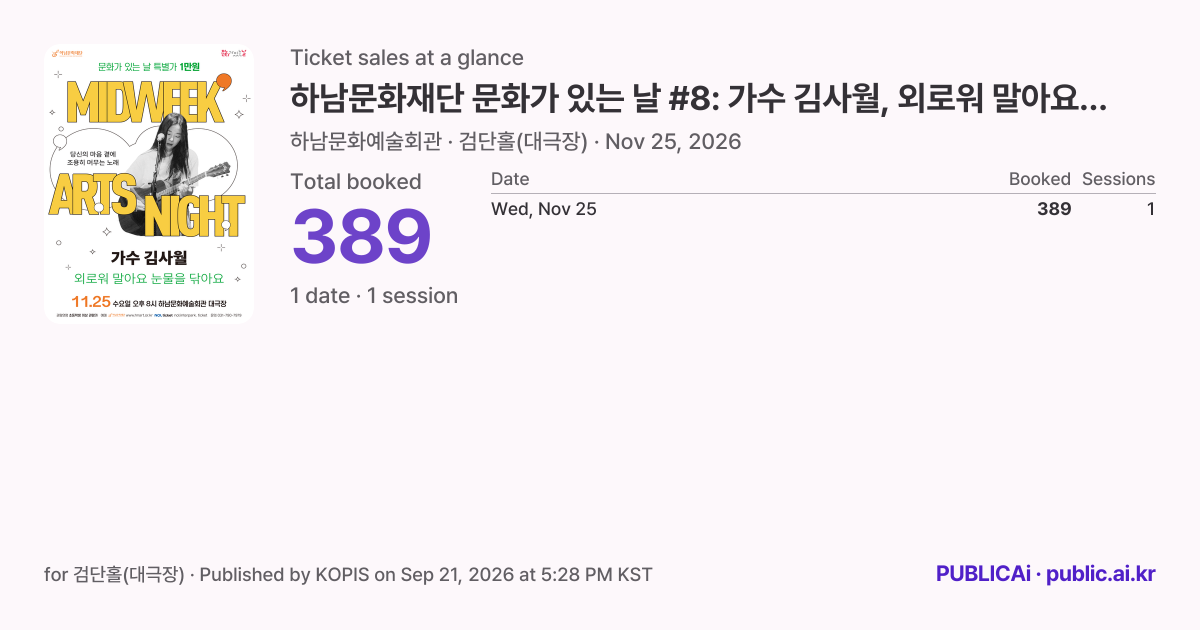Open the concert poster thumbnail
Image resolution: width=1200 pixels, height=630 pixels.
pyautogui.click(x=149, y=183)
